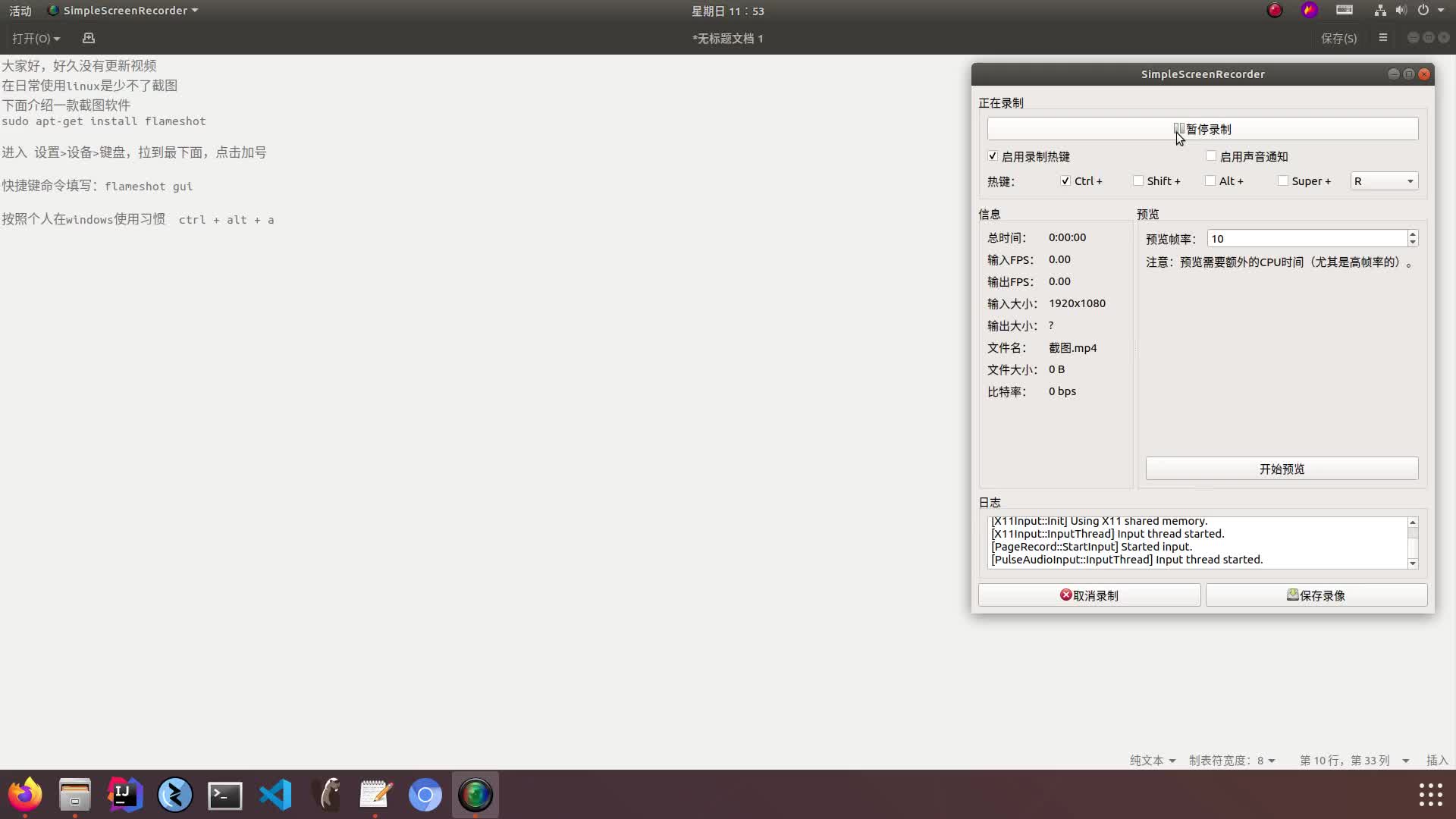Enable the 启用声音通知 checkbox
Viewport: 1456px width, 819px height.
[x=1212, y=156]
